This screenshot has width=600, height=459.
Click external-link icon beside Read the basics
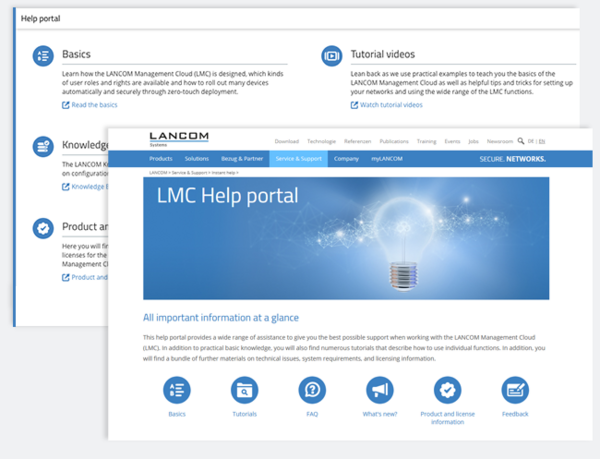[x=66, y=105]
